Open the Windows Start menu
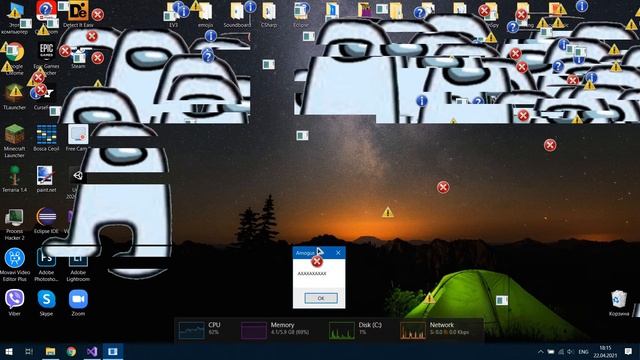Screen dimensions: 640x360 click(9, 351)
